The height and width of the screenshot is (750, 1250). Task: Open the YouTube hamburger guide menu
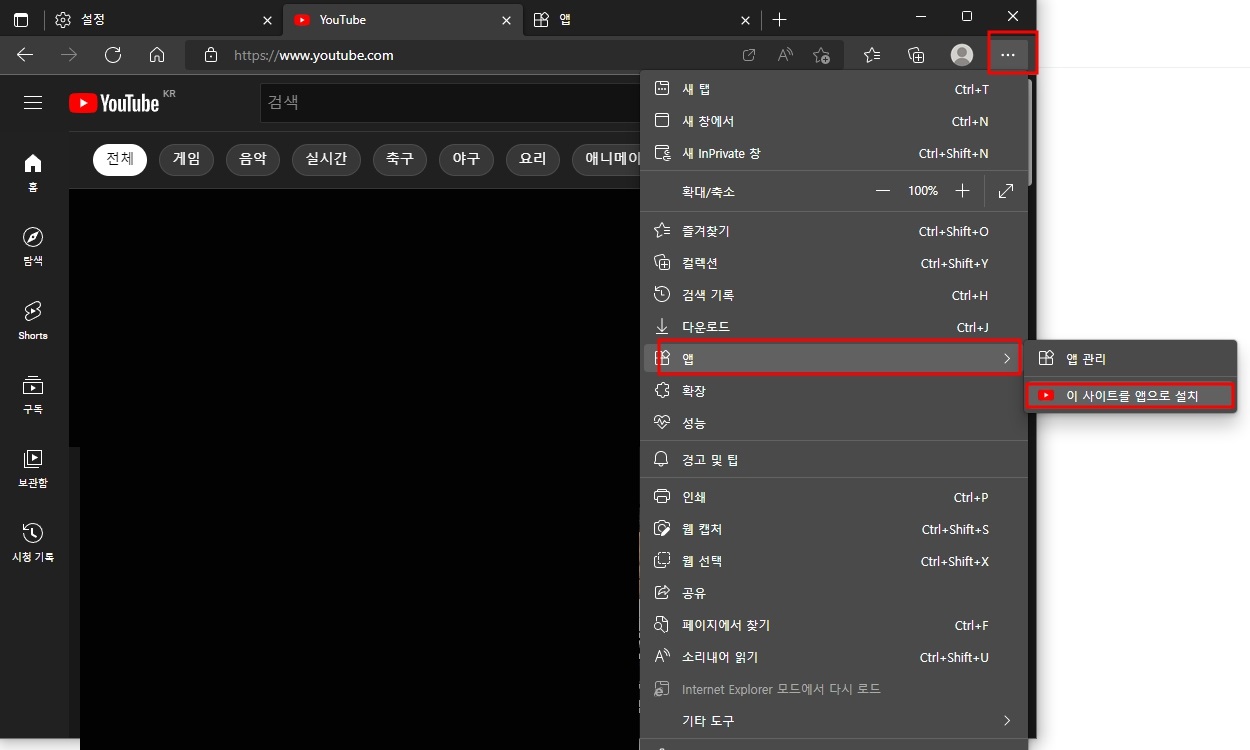[x=32, y=102]
